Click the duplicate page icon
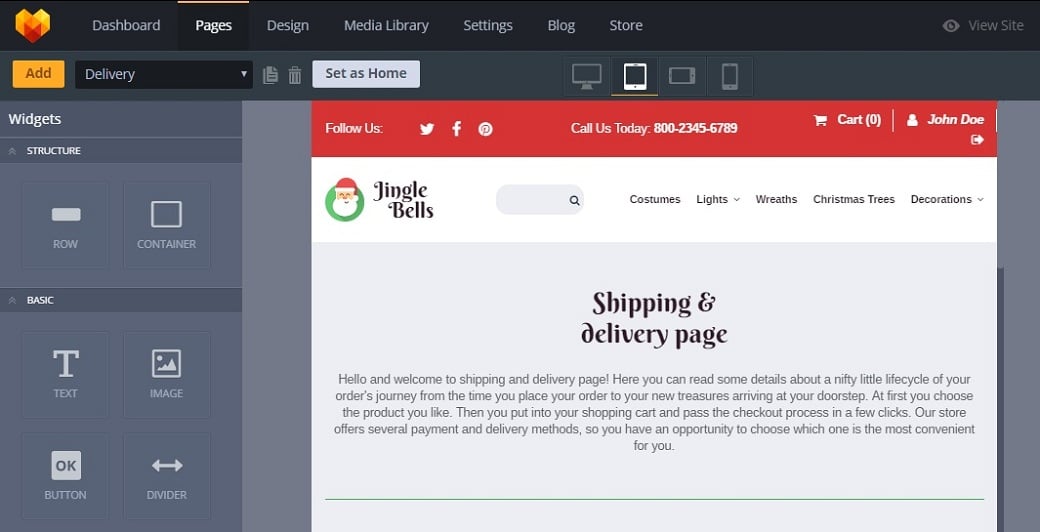1040x532 pixels. [x=270, y=75]
